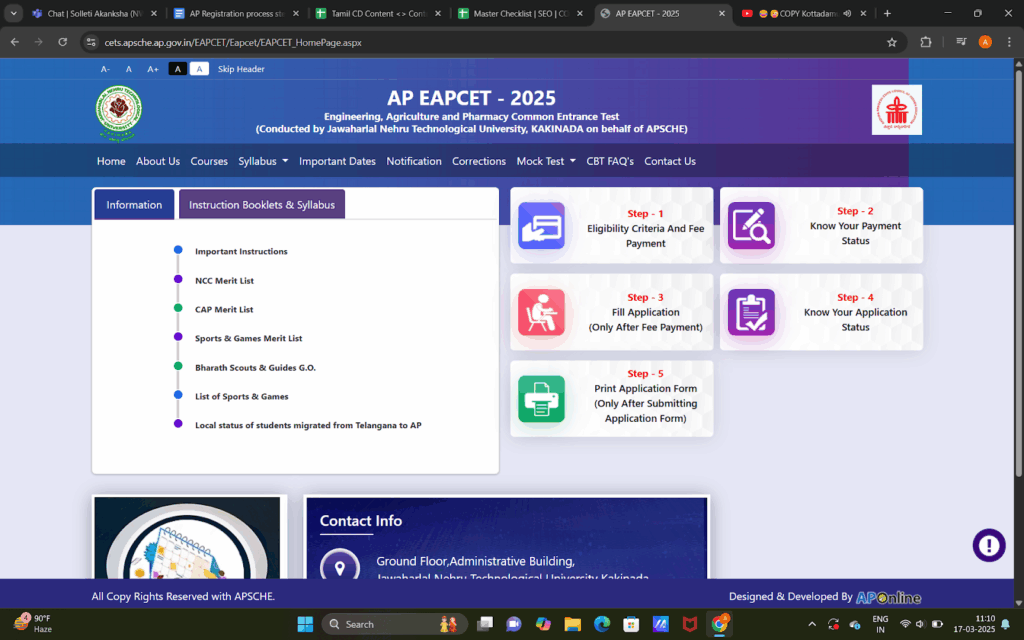Open the browser Extensions puzzle icon
This screenshot has height=640, width=1024.
pyautogui.click(x=925, y=42)
